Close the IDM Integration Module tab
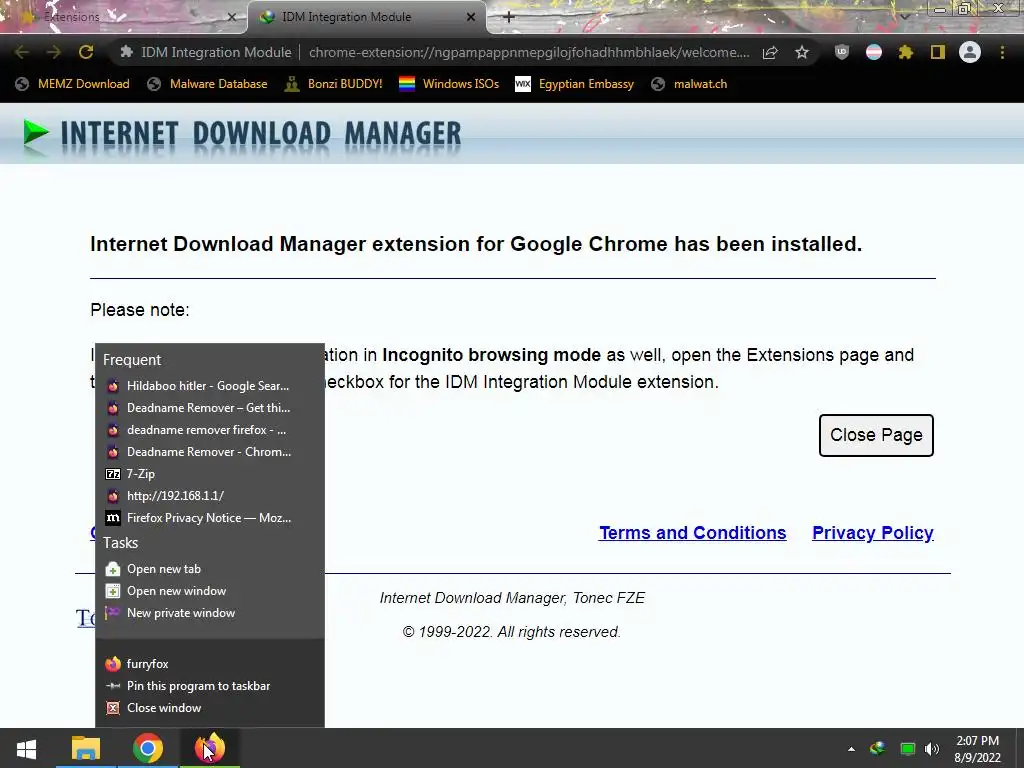1024x768 pixels. tap(471, 17)
